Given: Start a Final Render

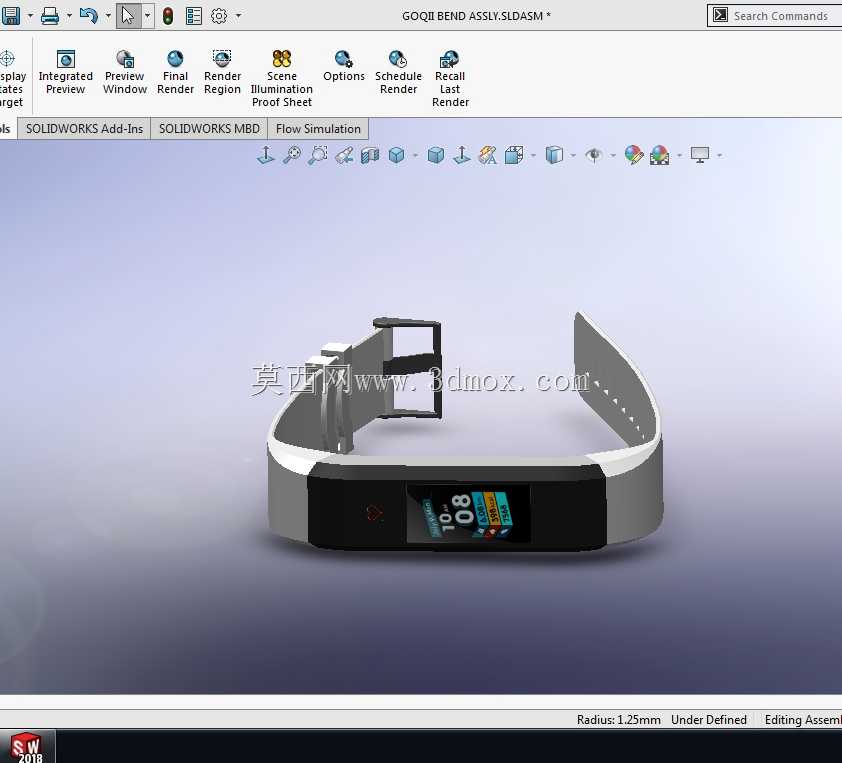Looking at the screenshot, I should (x=175, y=72).
